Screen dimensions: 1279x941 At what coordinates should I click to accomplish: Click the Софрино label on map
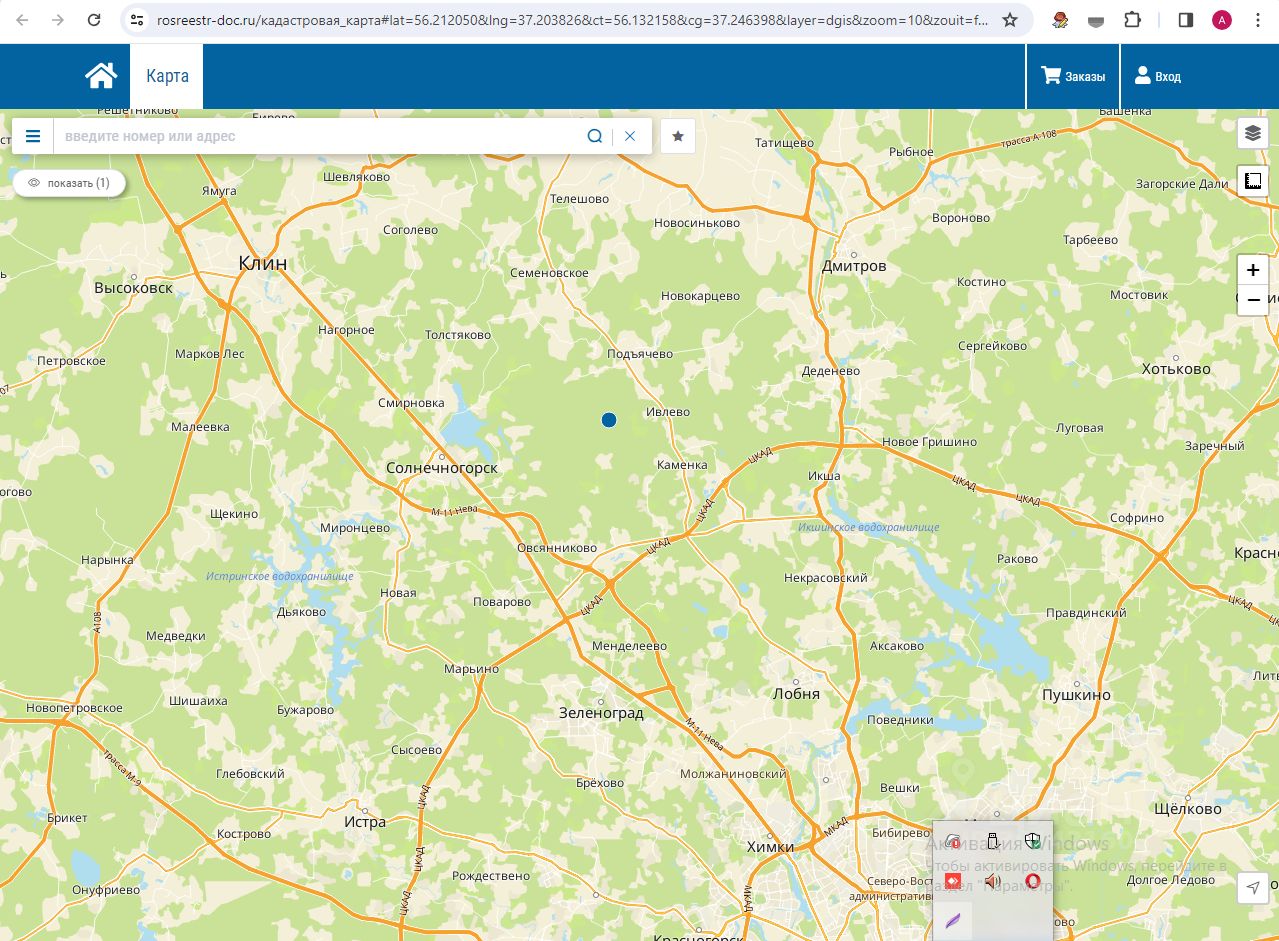pyautogui.click(x=1137, y=518)
